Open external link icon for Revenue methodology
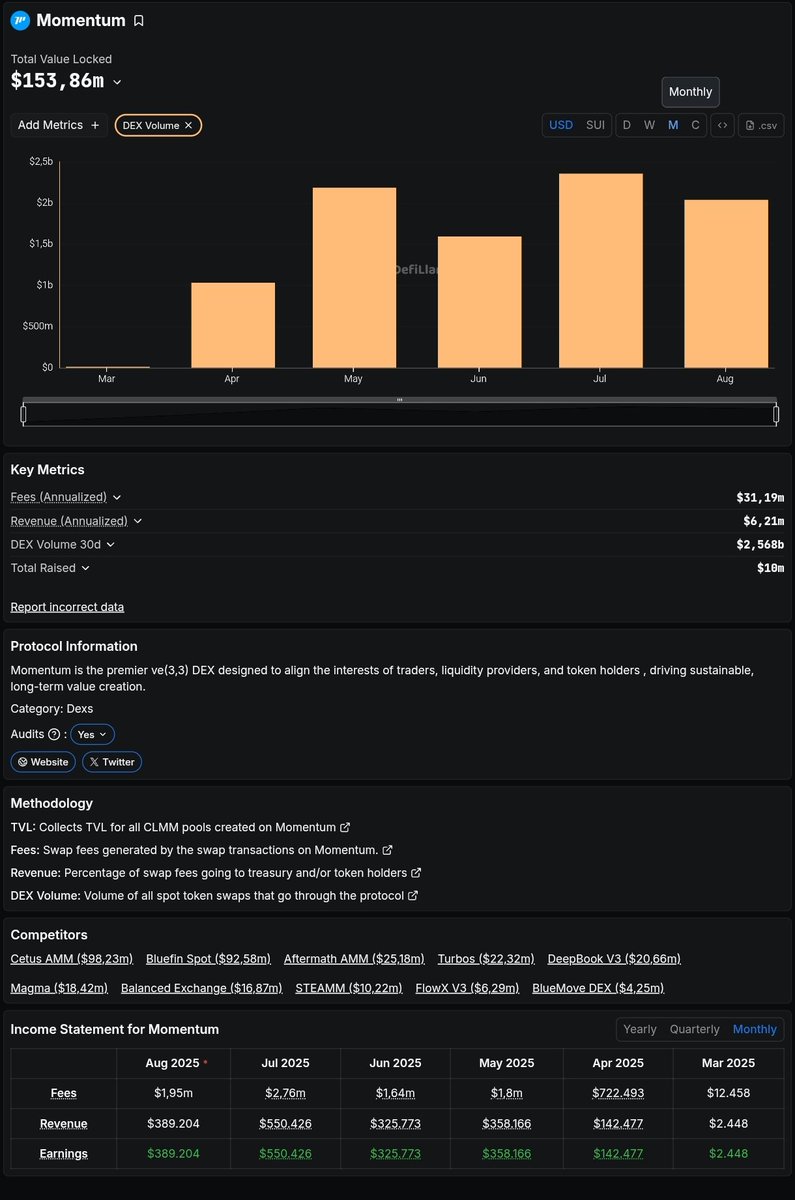The image size is (795, 1200). tap(417, 873)
